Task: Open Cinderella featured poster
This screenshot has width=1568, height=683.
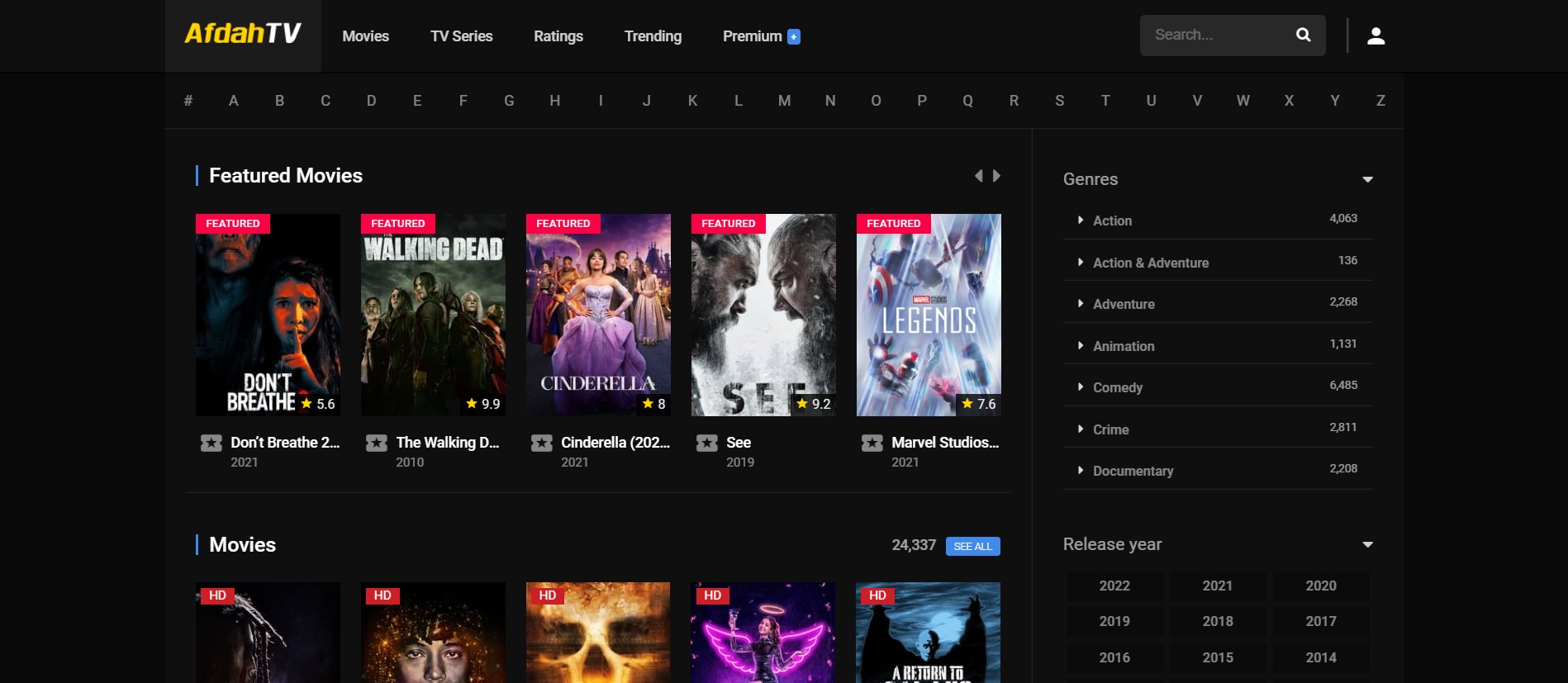Action: pos(598,315)
